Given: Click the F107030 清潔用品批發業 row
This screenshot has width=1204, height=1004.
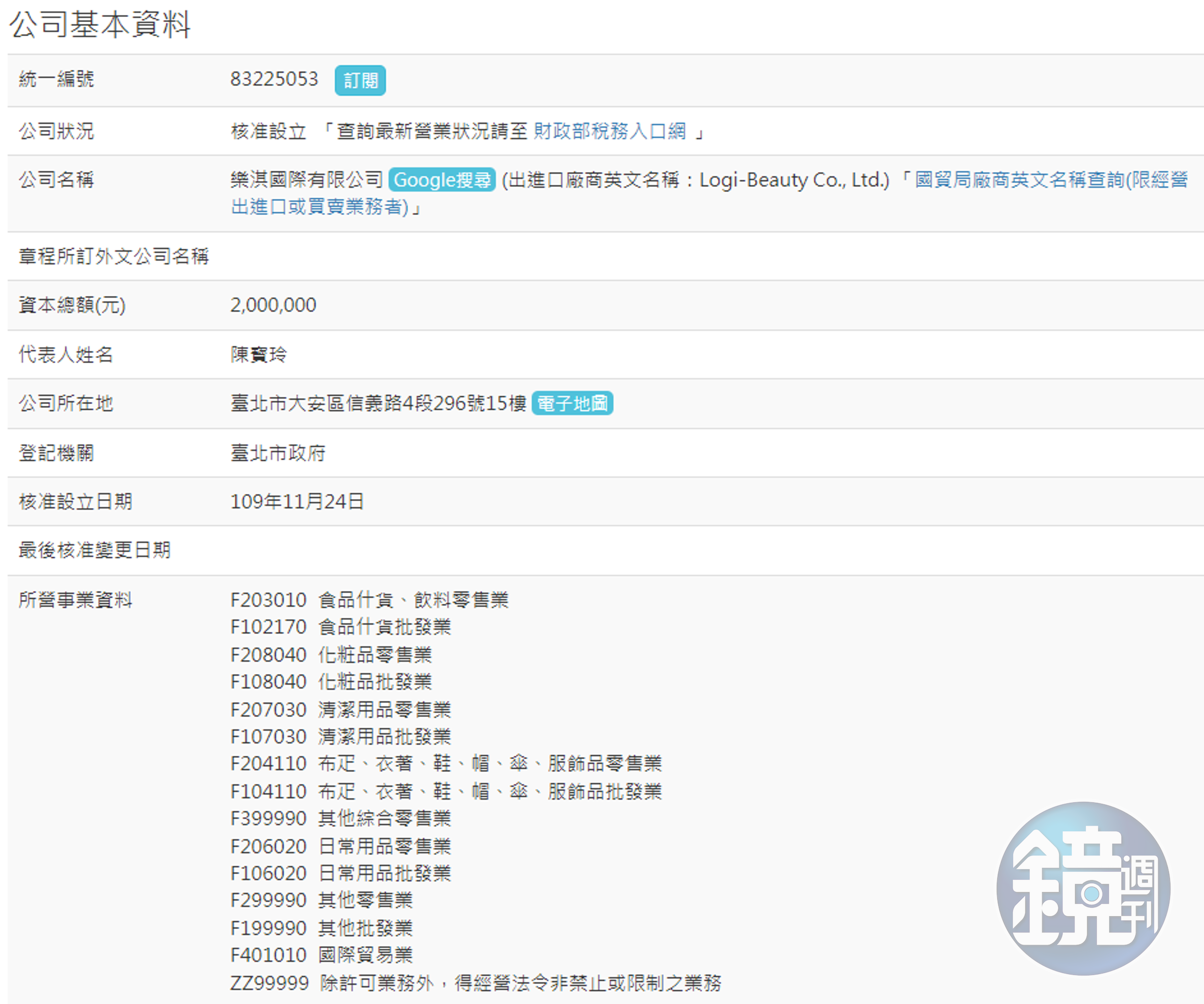Looking at the screenshot, I should click(x=341, y=736).
